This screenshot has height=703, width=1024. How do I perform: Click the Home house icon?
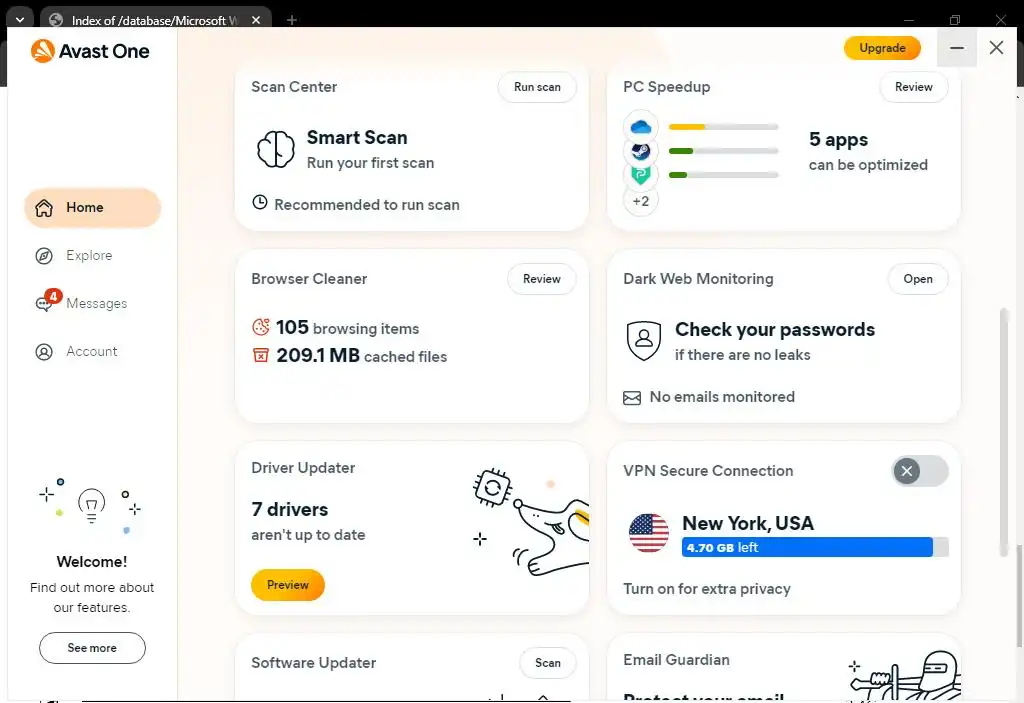(44, 208)
